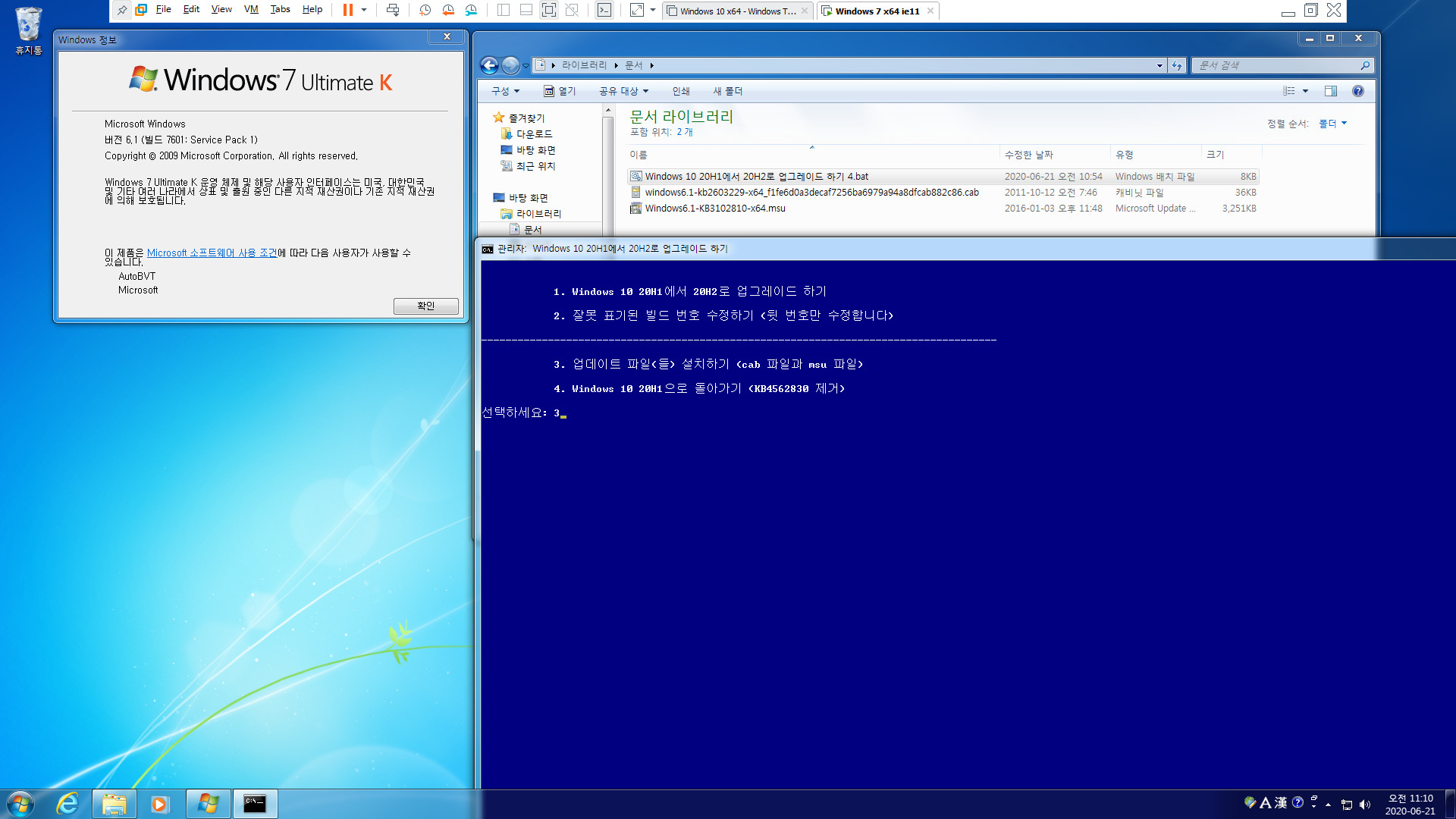Open the VMware snapshot manager
1456x819 pixels.
click(x=471, y=10)
